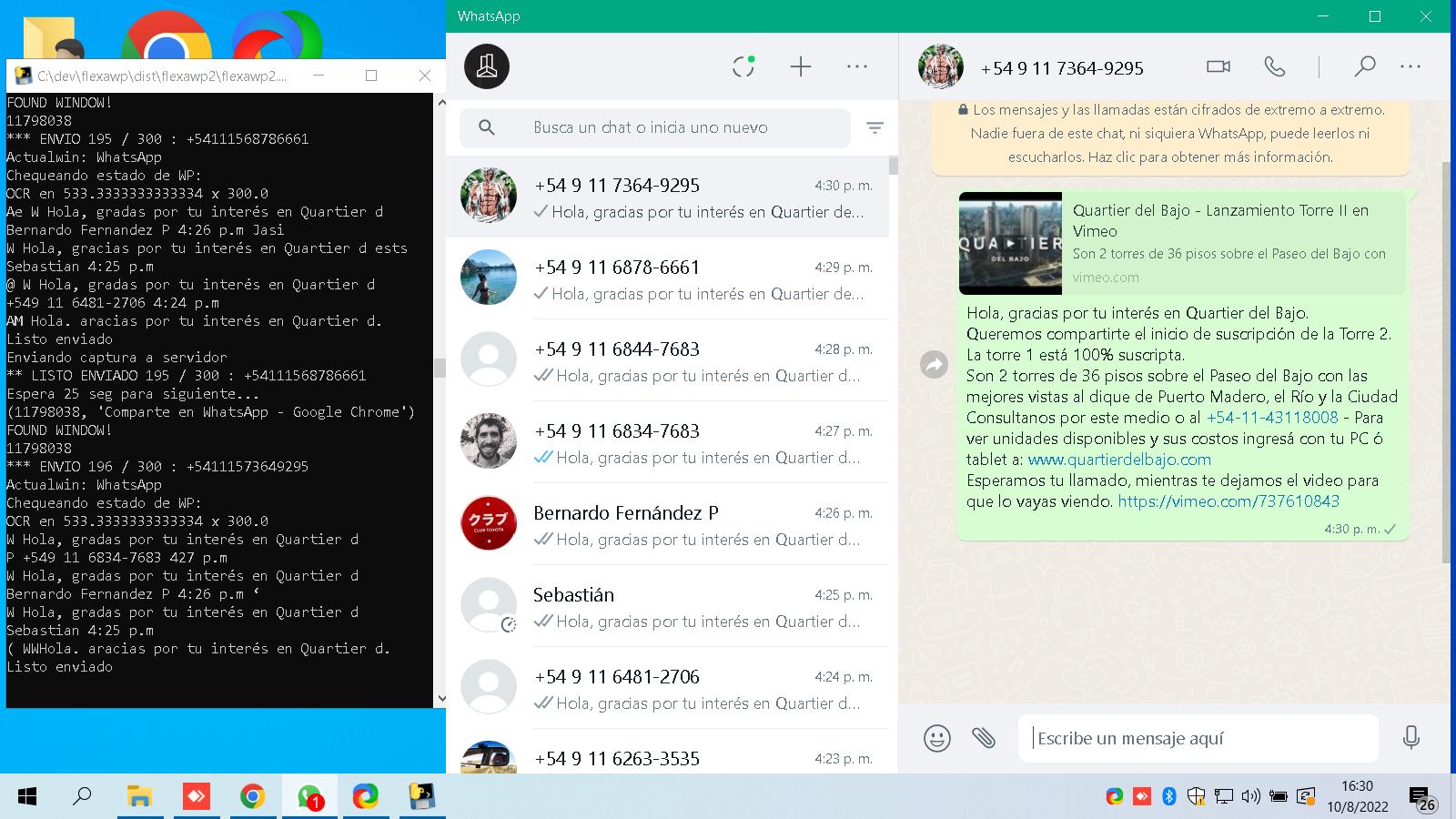Screen dimensions: 1456x819
Task: Open the www.quartierdelbajo.com link
Action: click(x=1119, y=460)
